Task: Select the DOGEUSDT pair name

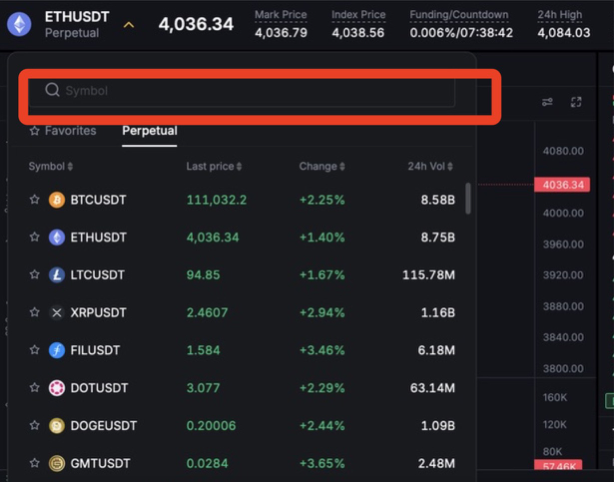Action: point(104,426)
